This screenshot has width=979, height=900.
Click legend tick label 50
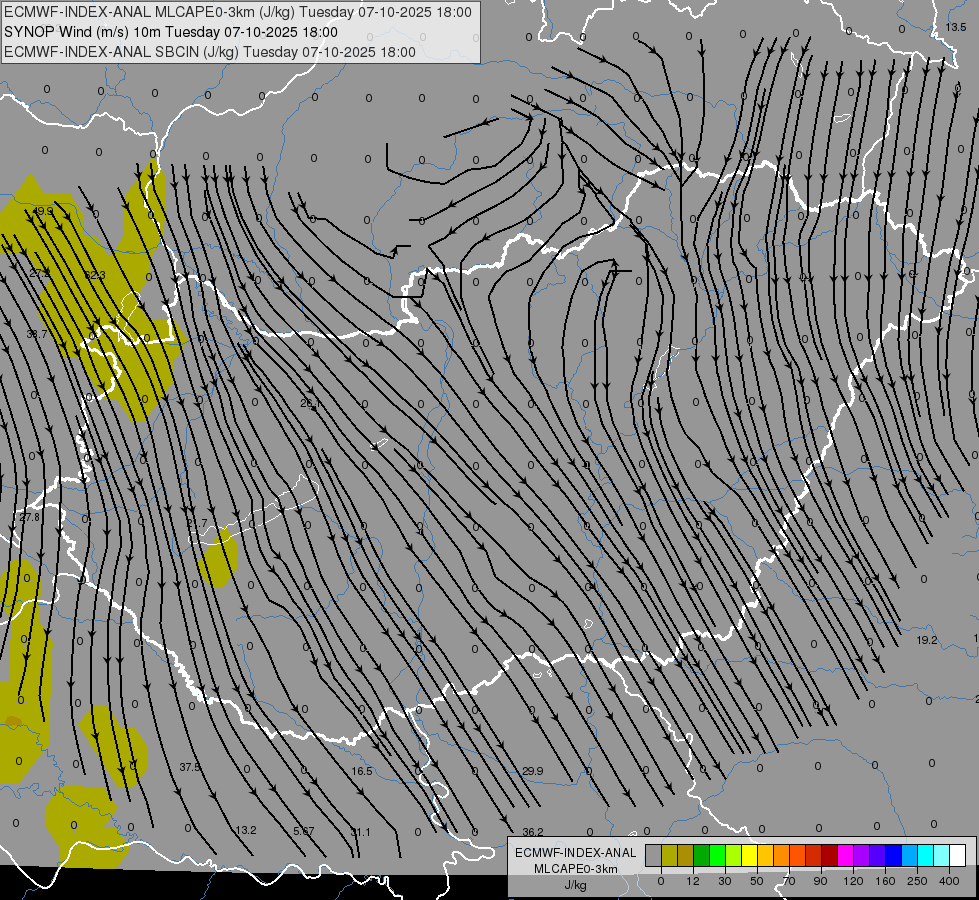pos(757,881)
